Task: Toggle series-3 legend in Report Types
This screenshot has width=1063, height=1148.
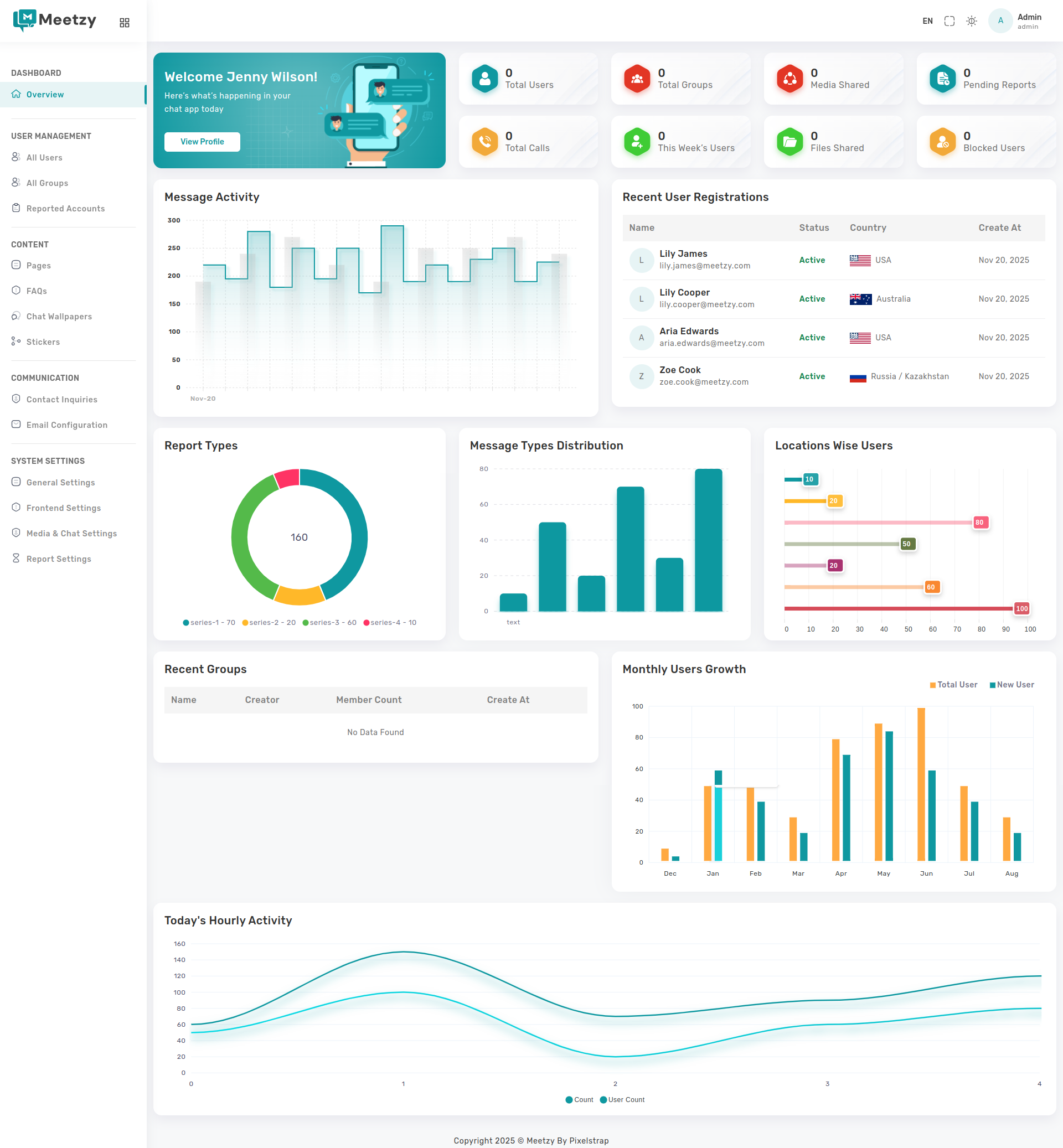Action: click(329, 622)
